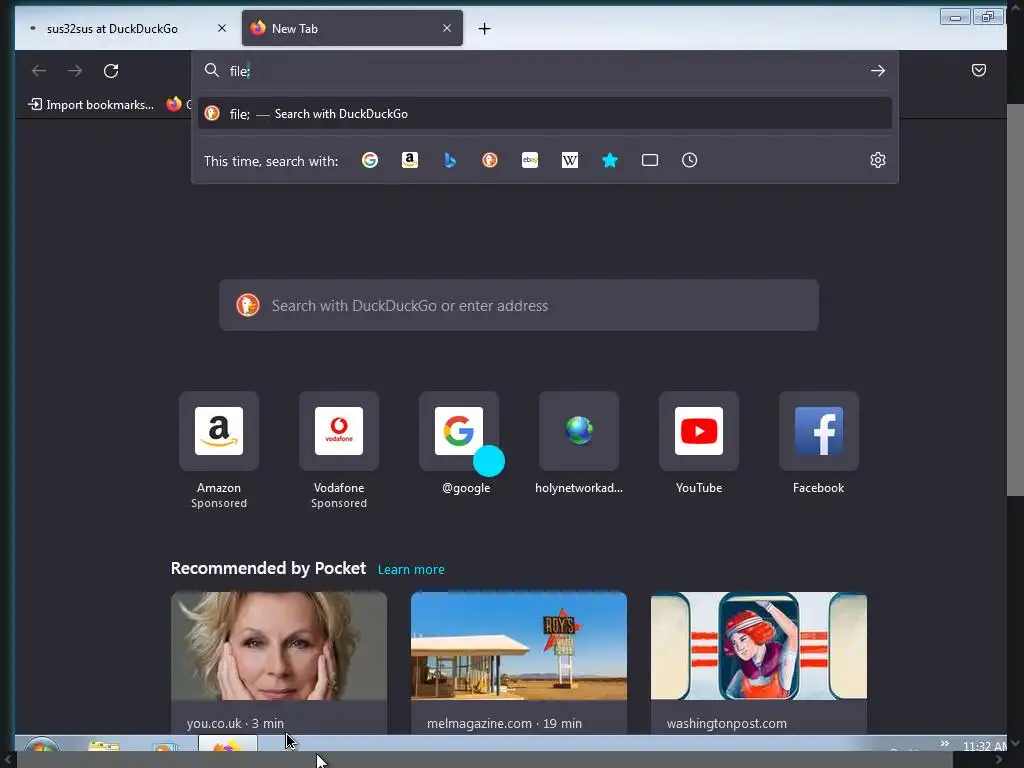Click Import bookmarks in bookmarks toolbar

(91, 104)
